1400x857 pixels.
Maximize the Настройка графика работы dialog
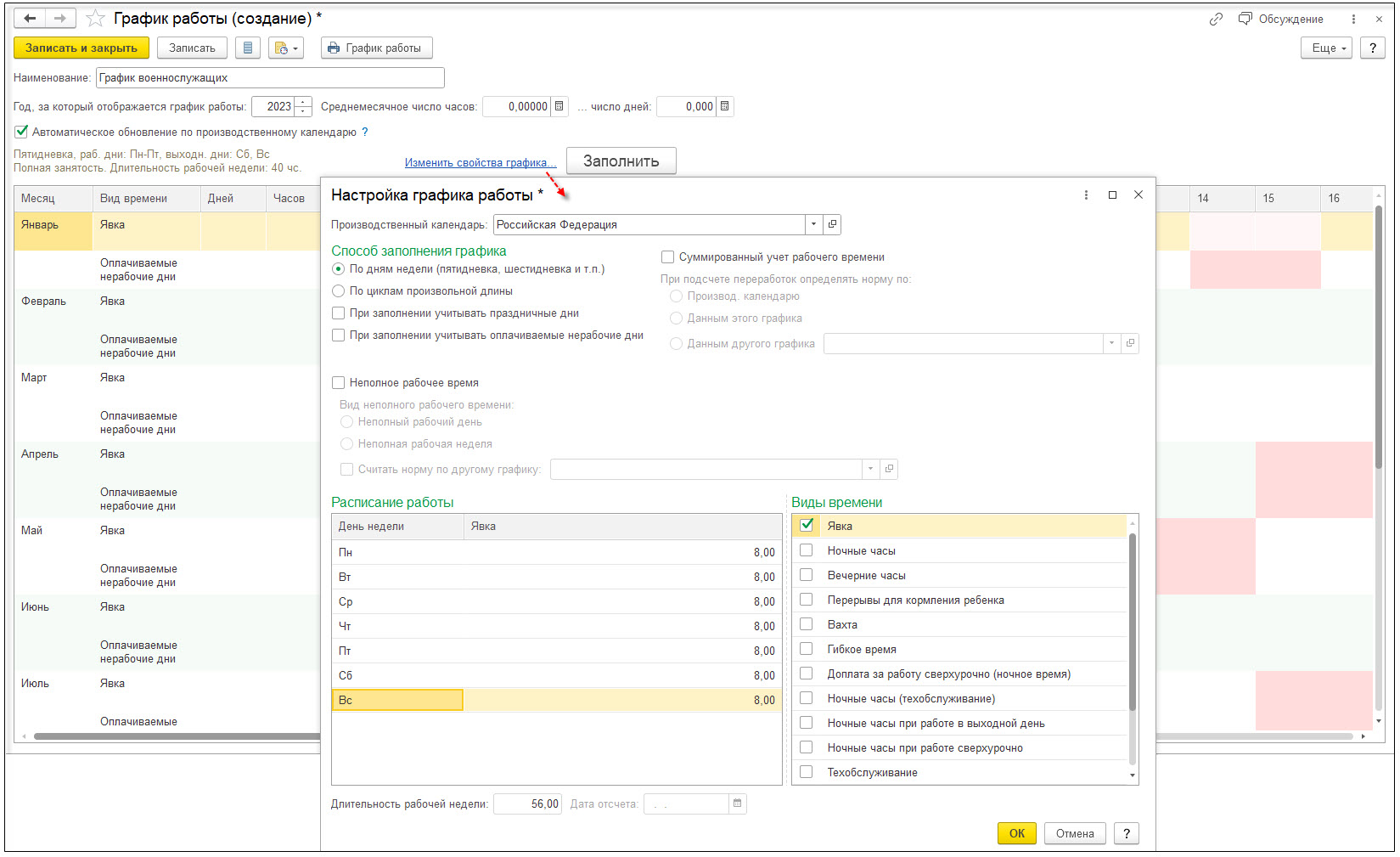click(x=1112, y=195)
